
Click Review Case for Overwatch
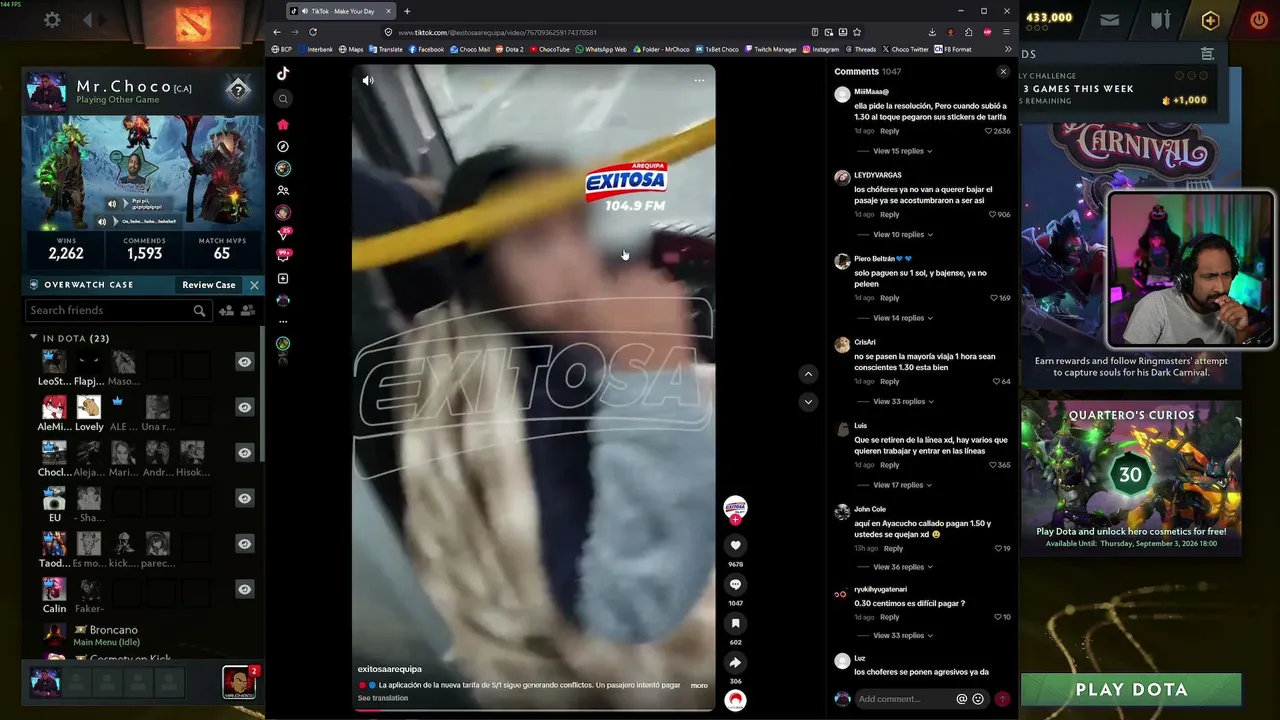coord(209,285)
